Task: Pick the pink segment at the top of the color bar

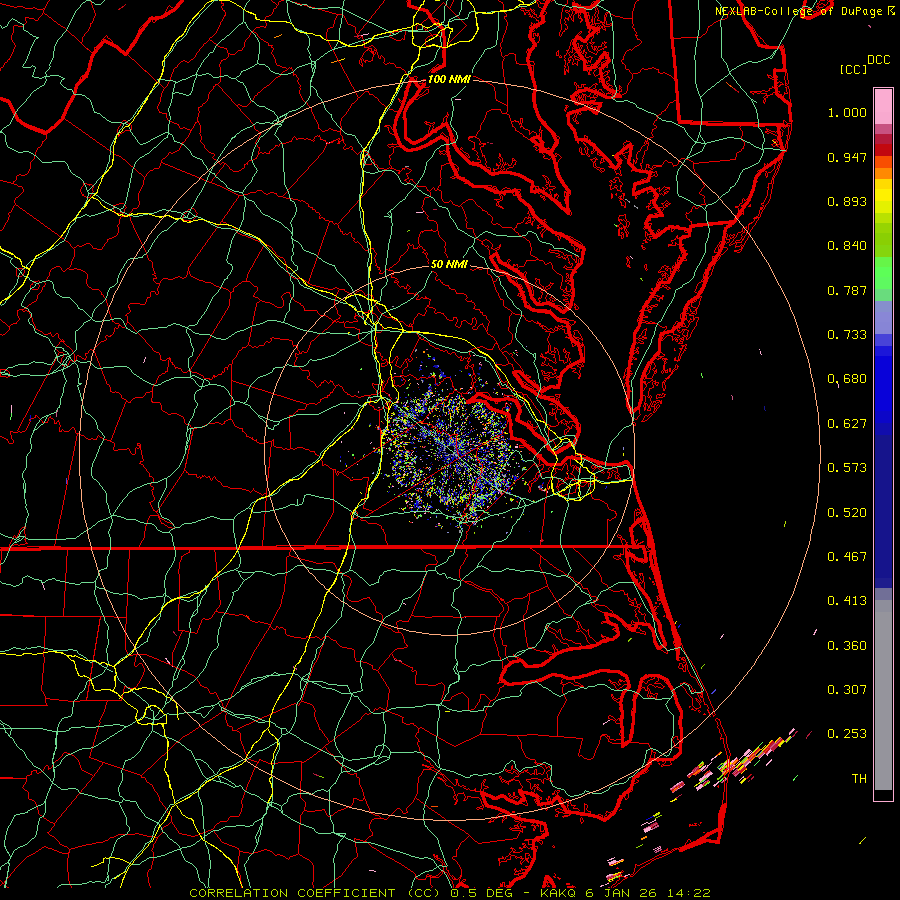Action: pyautogui.click(x=883, y=106)
